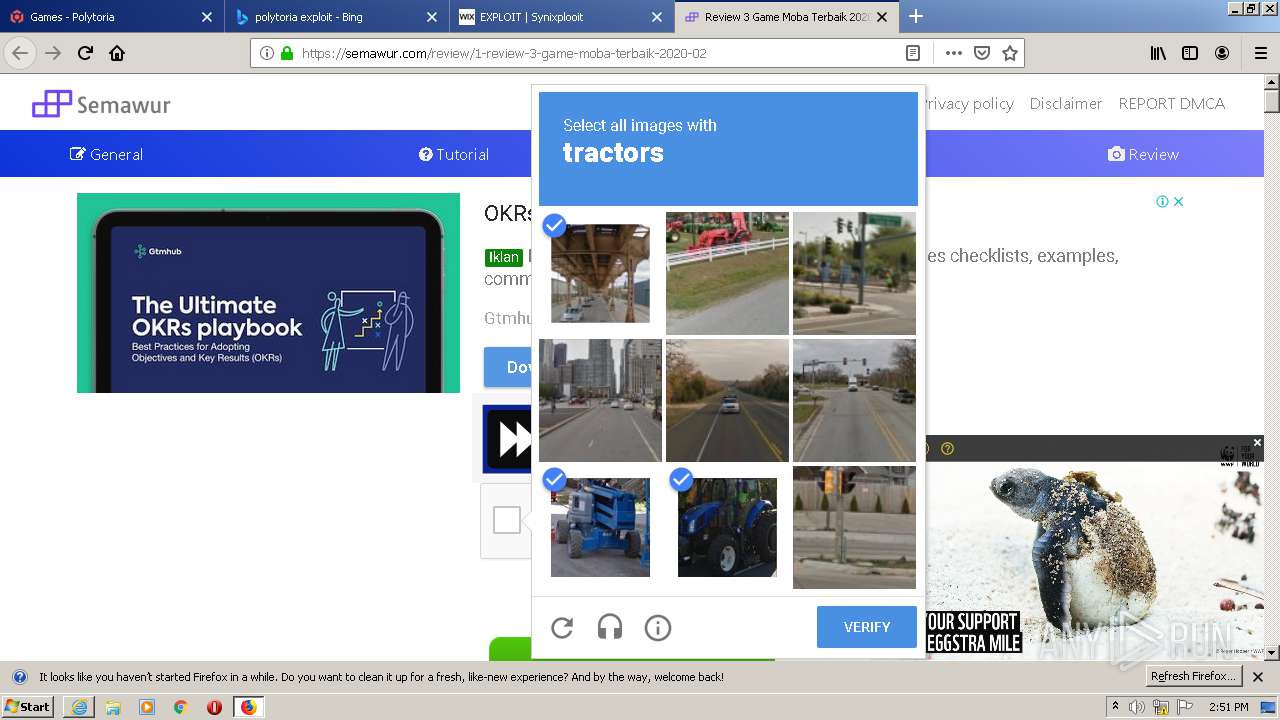The width and height of the screenshot is (1280, 720).
Task: Go back with the browser back arrow
Action: coord(20,53)
